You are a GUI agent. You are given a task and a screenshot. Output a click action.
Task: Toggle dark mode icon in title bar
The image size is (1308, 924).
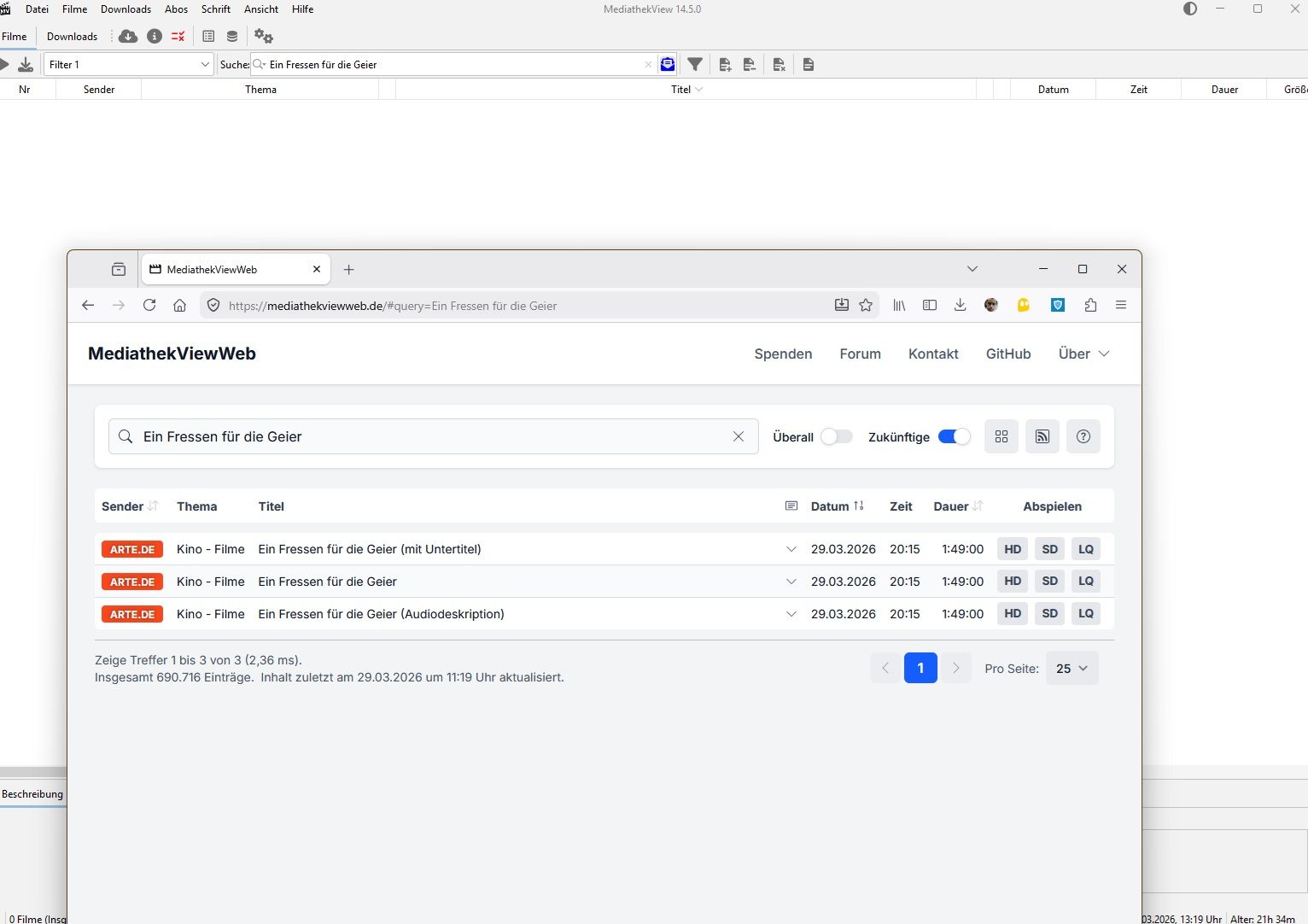1190,9
